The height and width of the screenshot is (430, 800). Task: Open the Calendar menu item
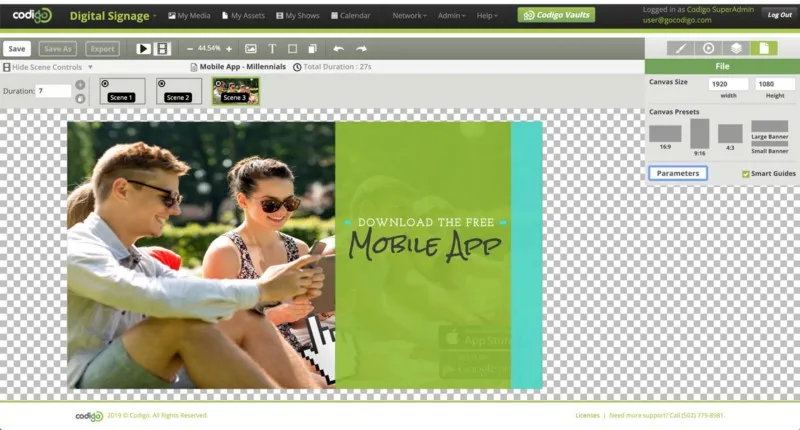tap(350, 16)
